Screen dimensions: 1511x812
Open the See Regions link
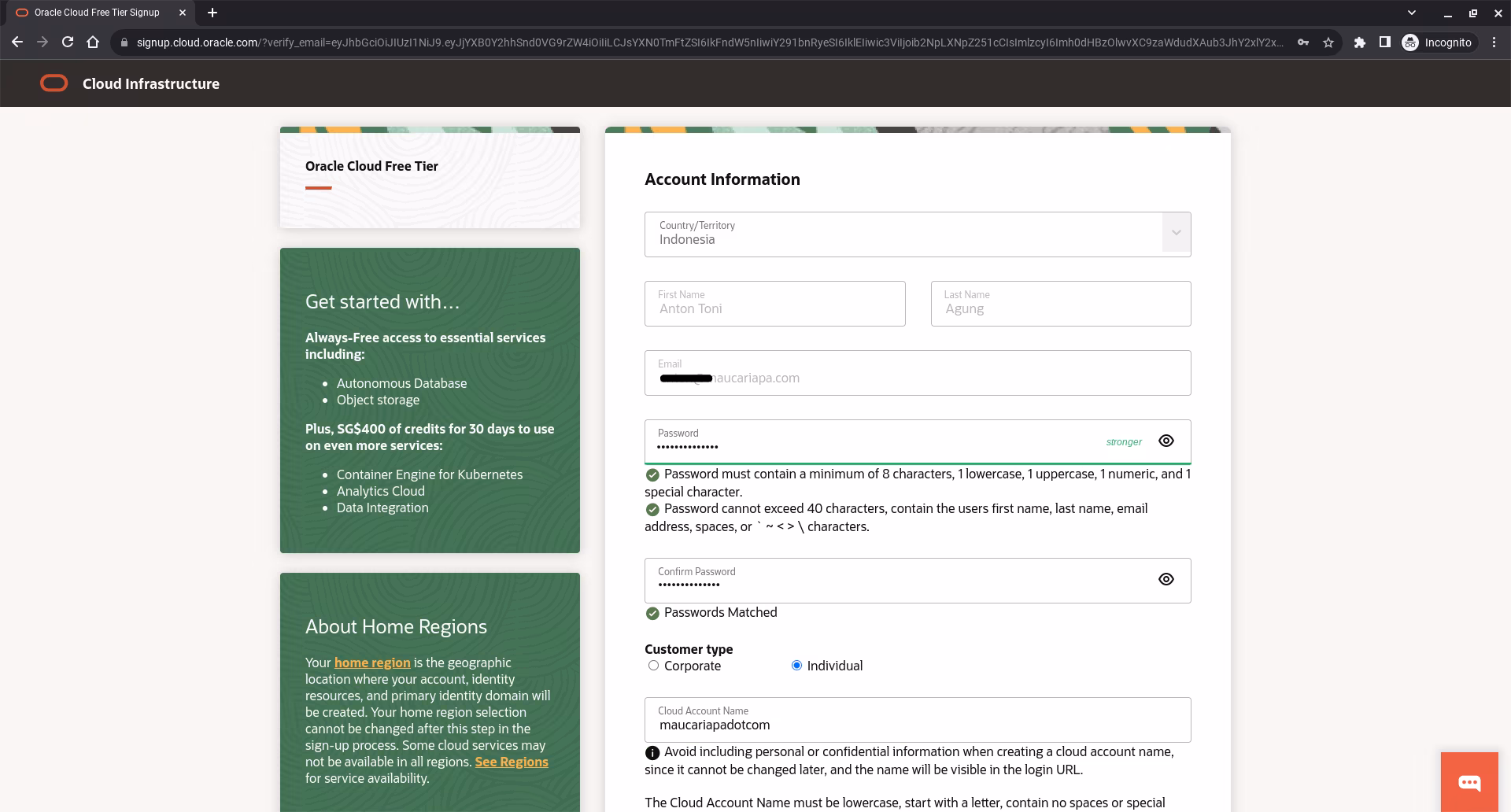coord(512,762)
